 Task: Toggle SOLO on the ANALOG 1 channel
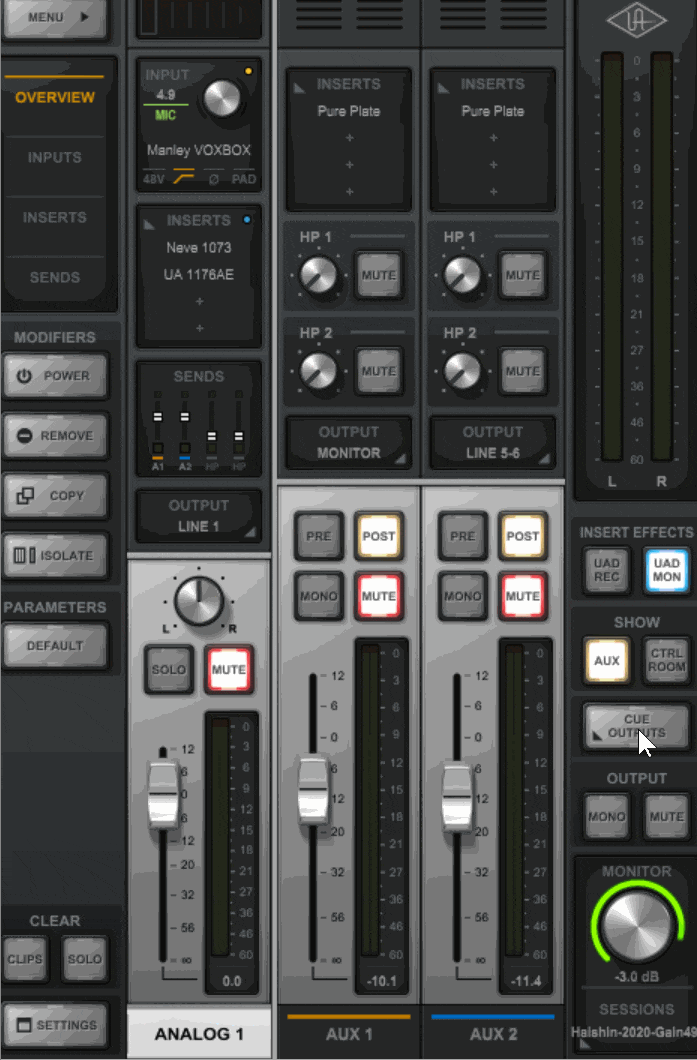(x=168, y=670)
